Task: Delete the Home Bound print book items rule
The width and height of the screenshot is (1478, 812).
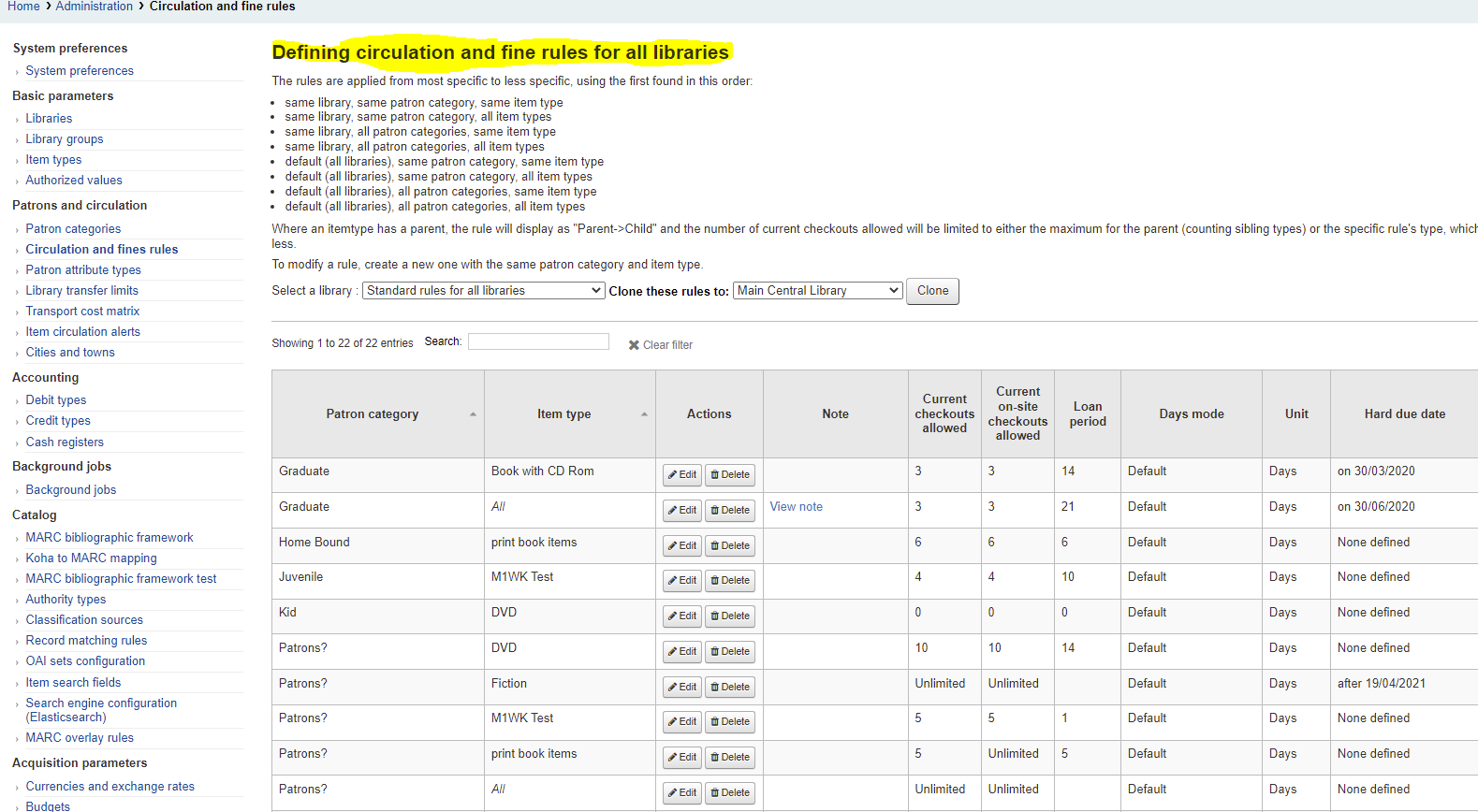Action: point(730,546)
